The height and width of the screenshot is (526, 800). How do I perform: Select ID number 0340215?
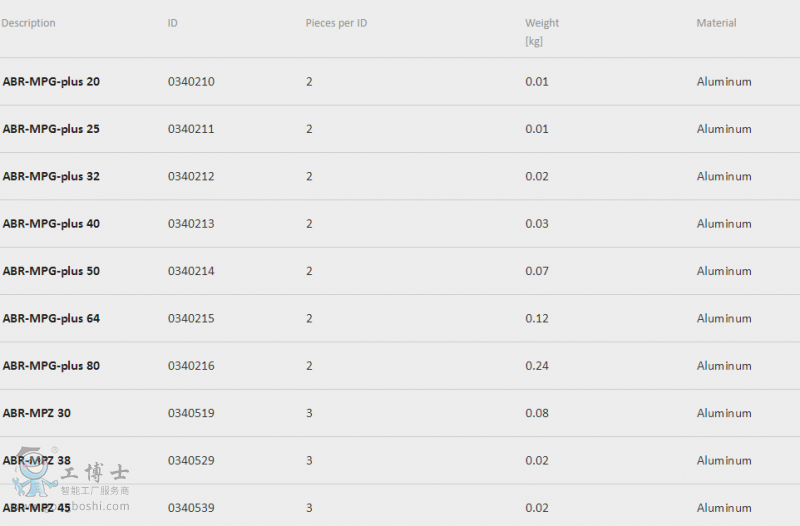tap(191, 318)
